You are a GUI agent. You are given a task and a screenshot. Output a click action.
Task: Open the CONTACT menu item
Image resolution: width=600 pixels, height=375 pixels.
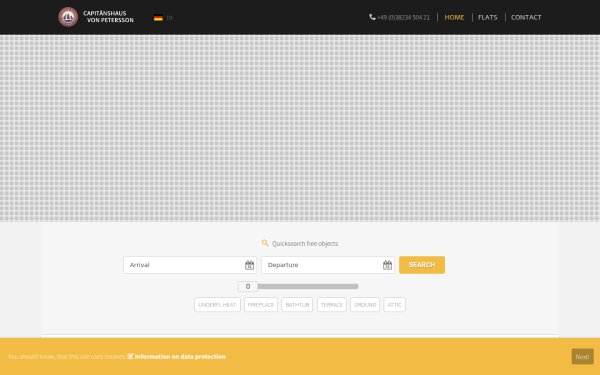point(526,17)
